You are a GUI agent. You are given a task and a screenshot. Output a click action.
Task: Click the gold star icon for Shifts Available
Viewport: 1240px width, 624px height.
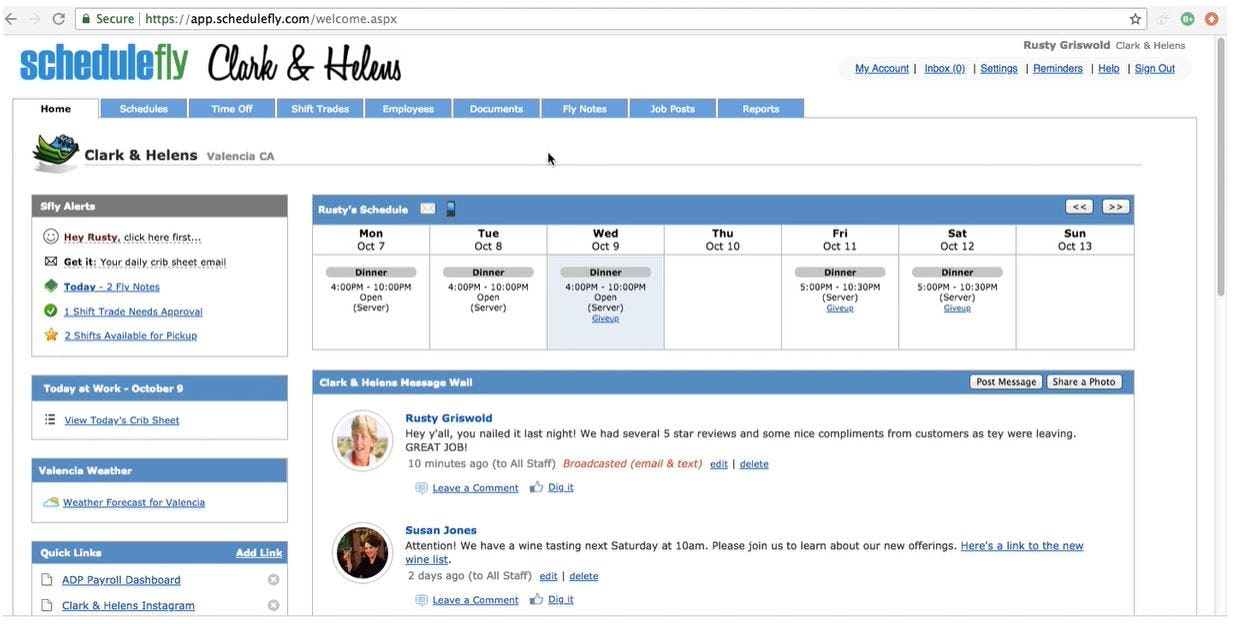click(x=51, y=335)
